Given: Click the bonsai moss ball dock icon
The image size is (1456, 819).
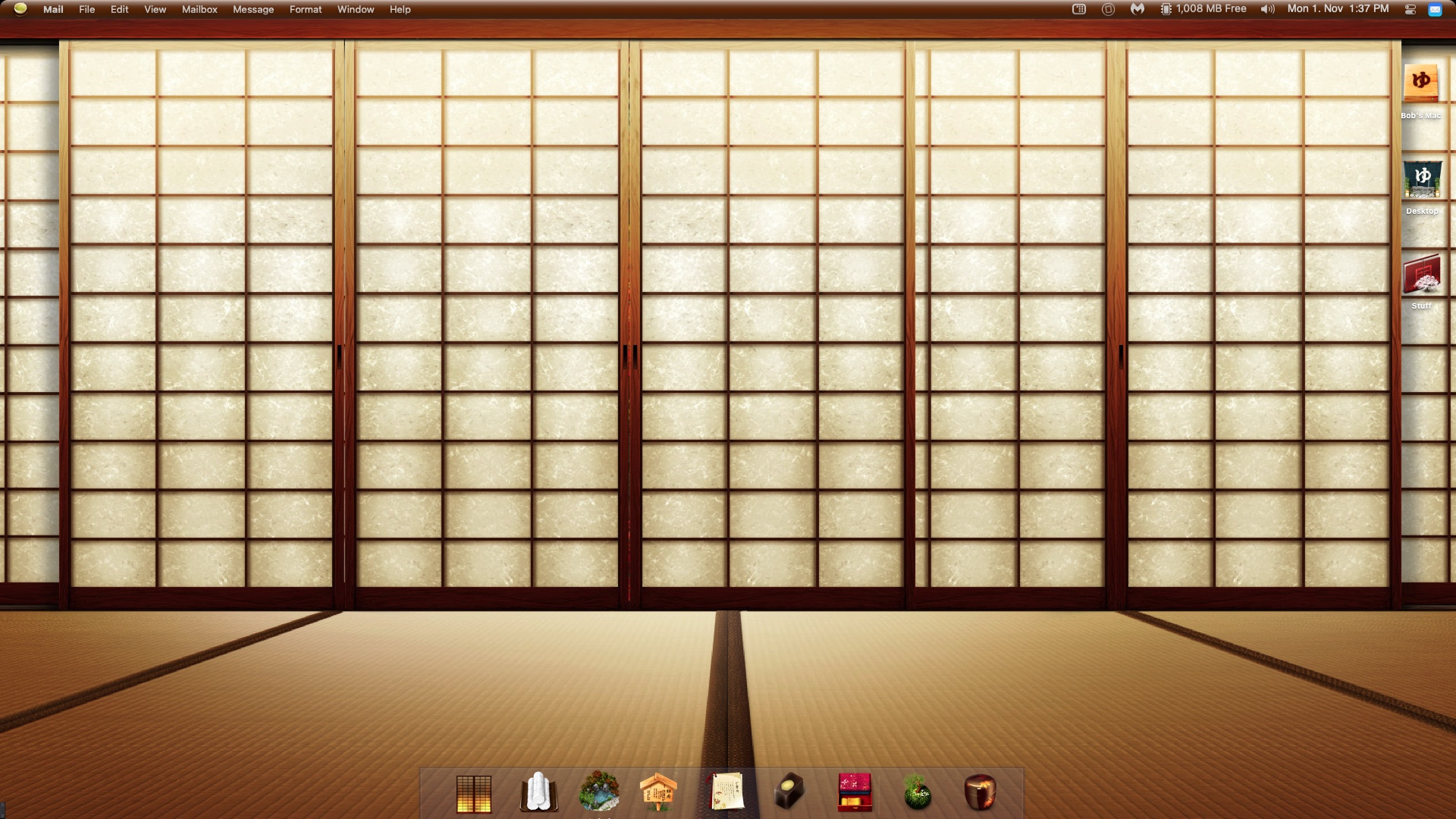Looking at the screenshot, I should click(918, 793).
